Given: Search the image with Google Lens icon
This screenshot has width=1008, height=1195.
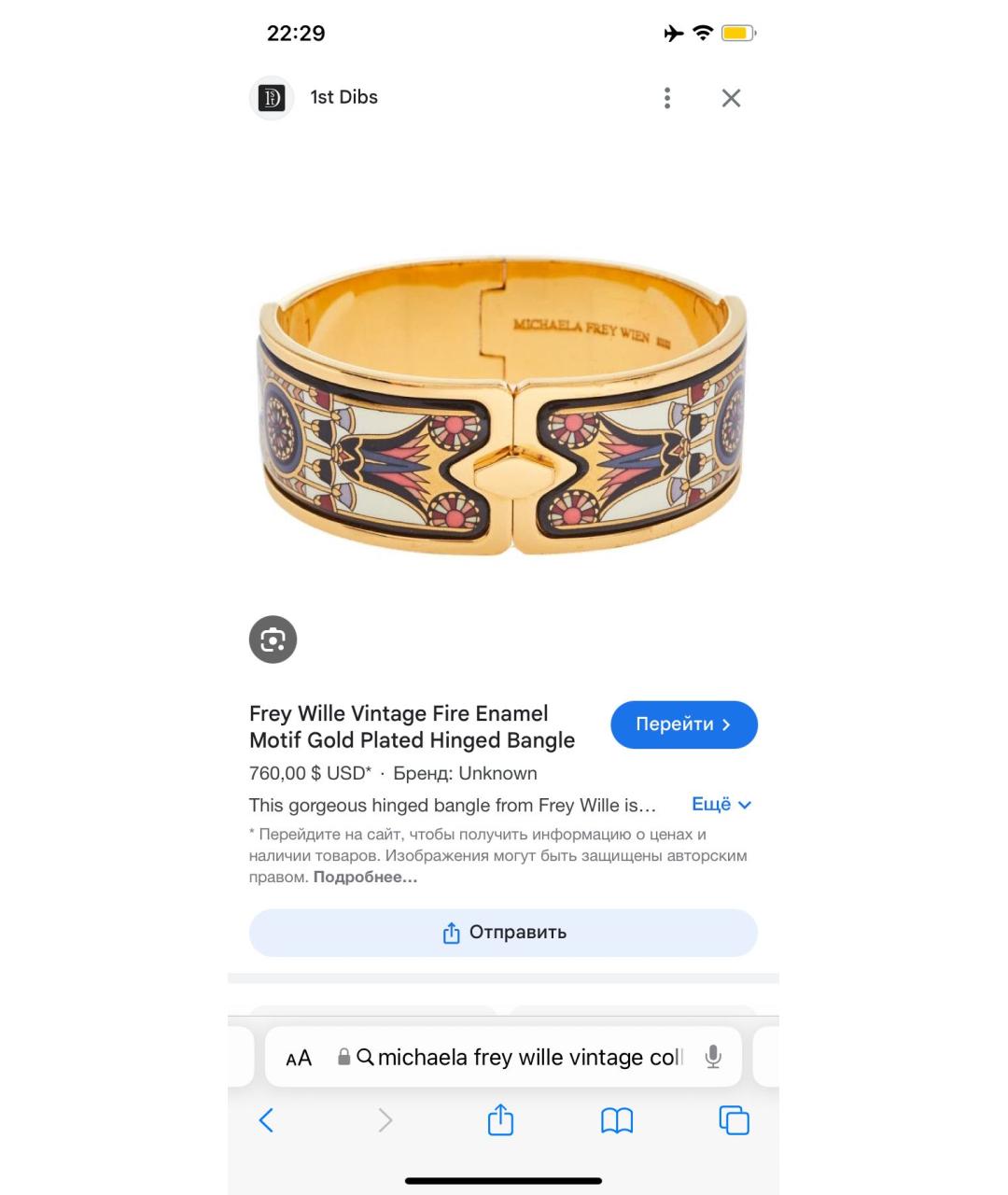Looking at the screenshot, I should tap(273, 640).
